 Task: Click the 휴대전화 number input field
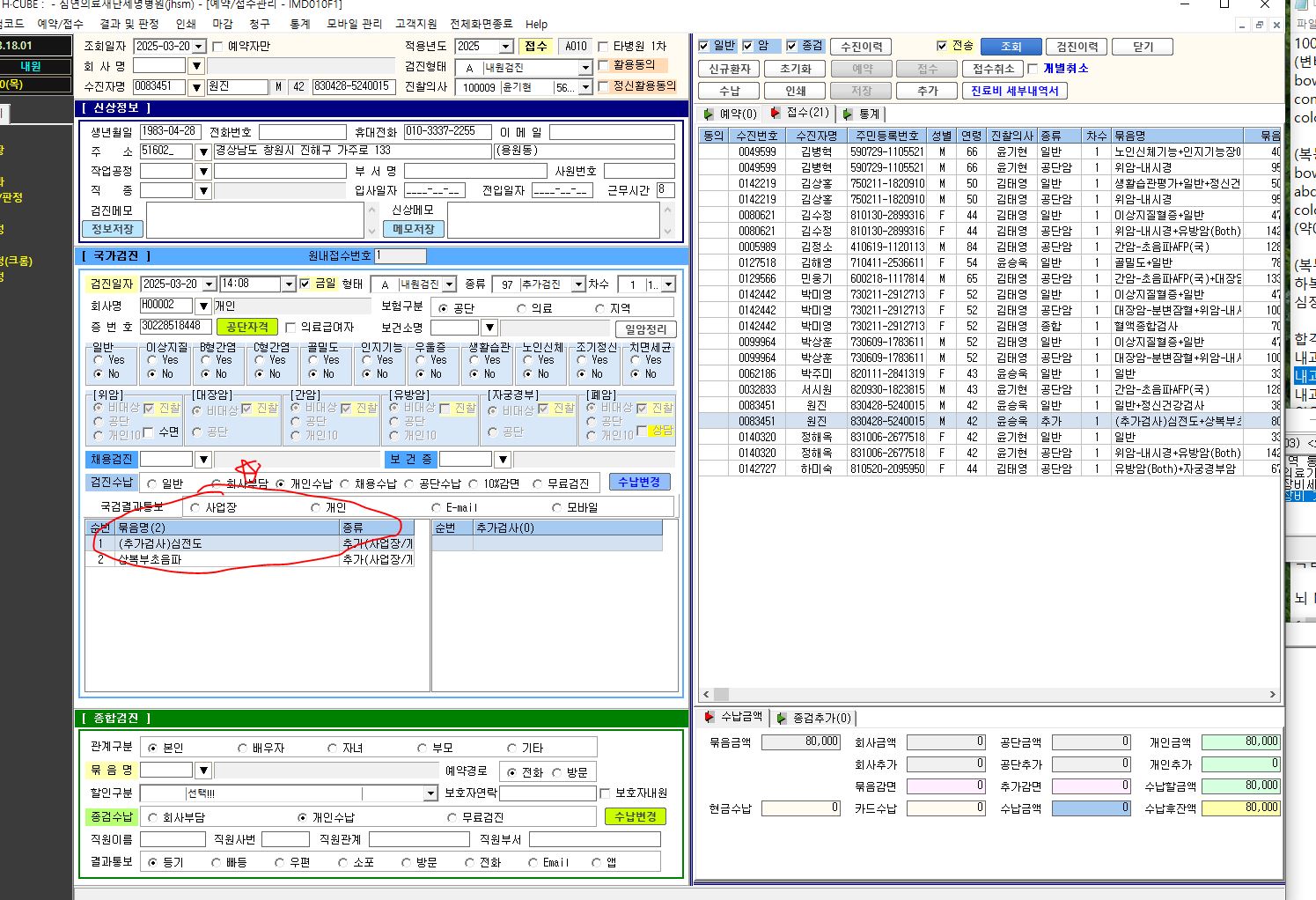point(447,131)
